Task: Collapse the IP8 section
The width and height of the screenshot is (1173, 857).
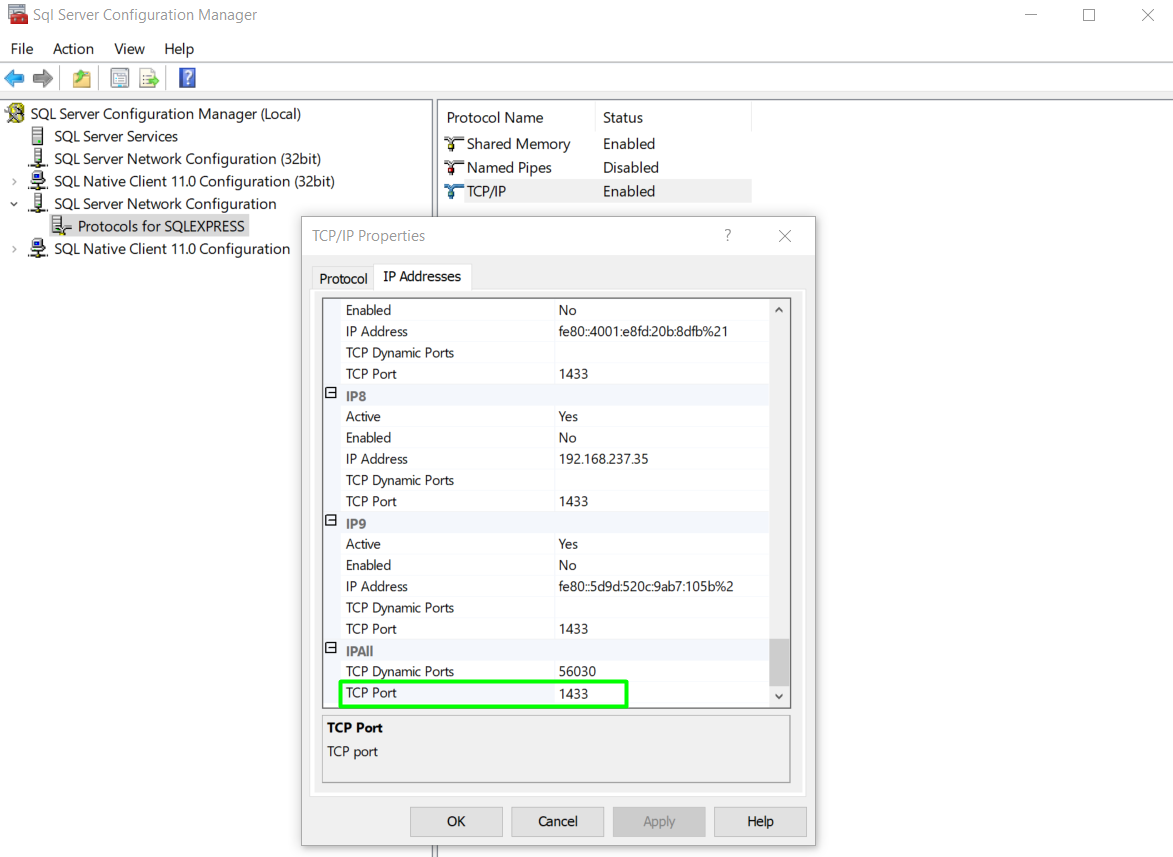Action: 331,393
